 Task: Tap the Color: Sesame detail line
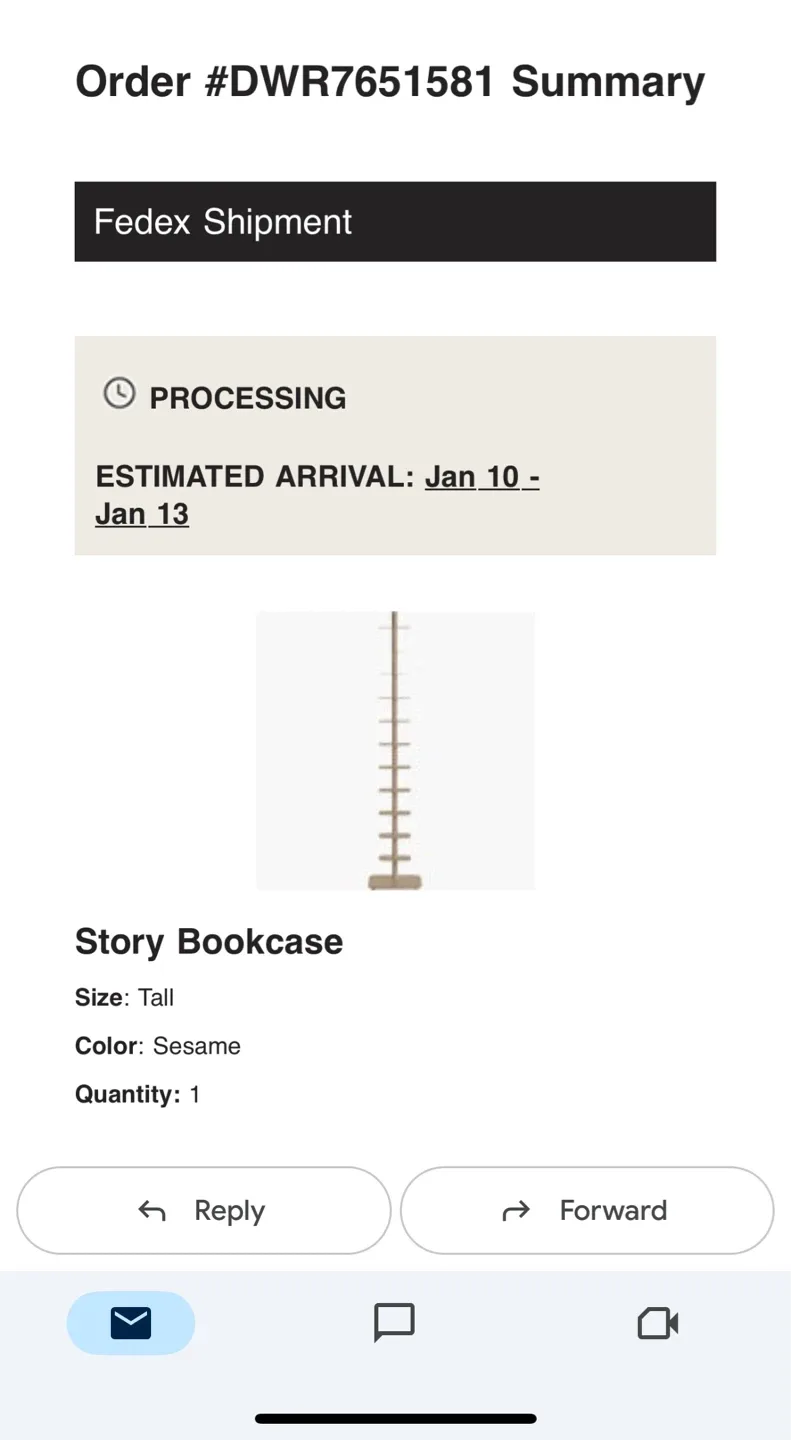pyautogui.click(x=158, y=1046)
